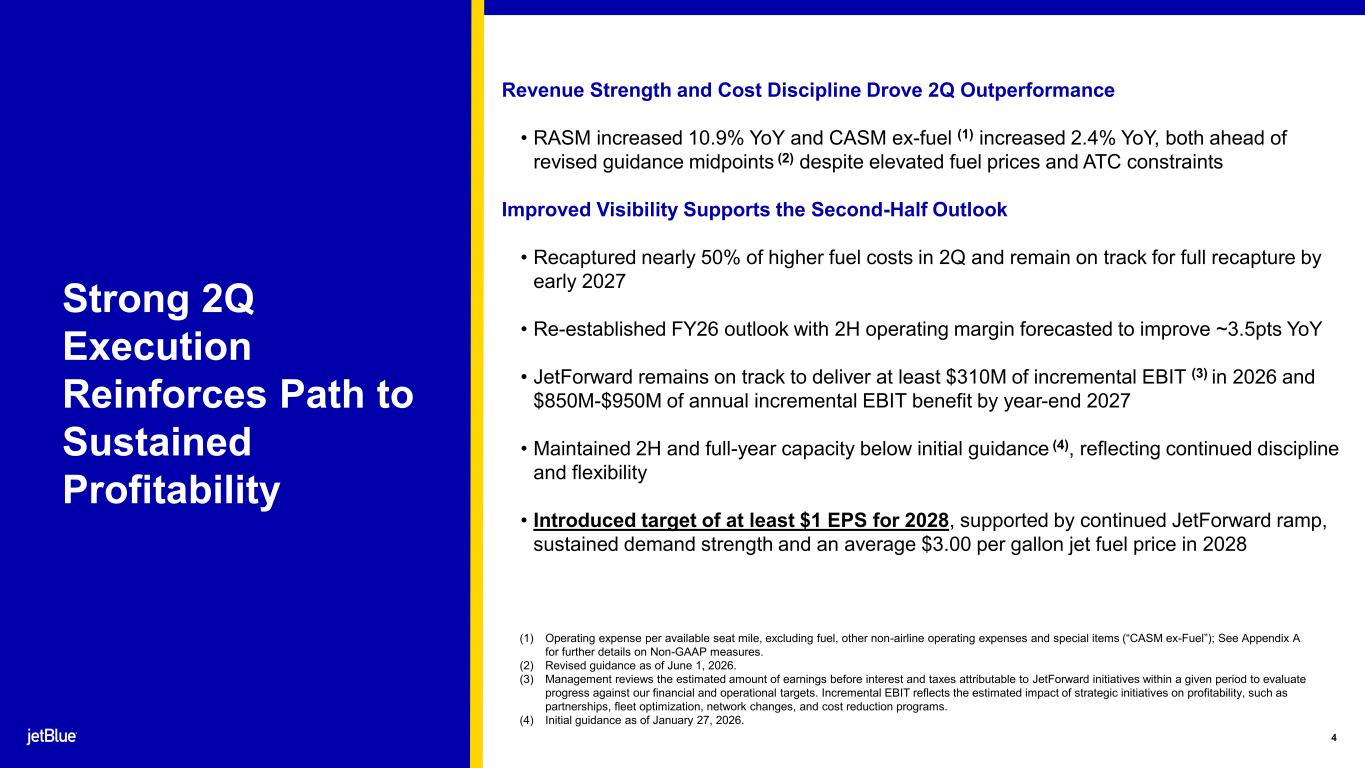Click heading 'Improved Visibility Supports the Second-Half Outlook'
The height and width of the screenshot is (768, 1365).
tap(754, 210)
